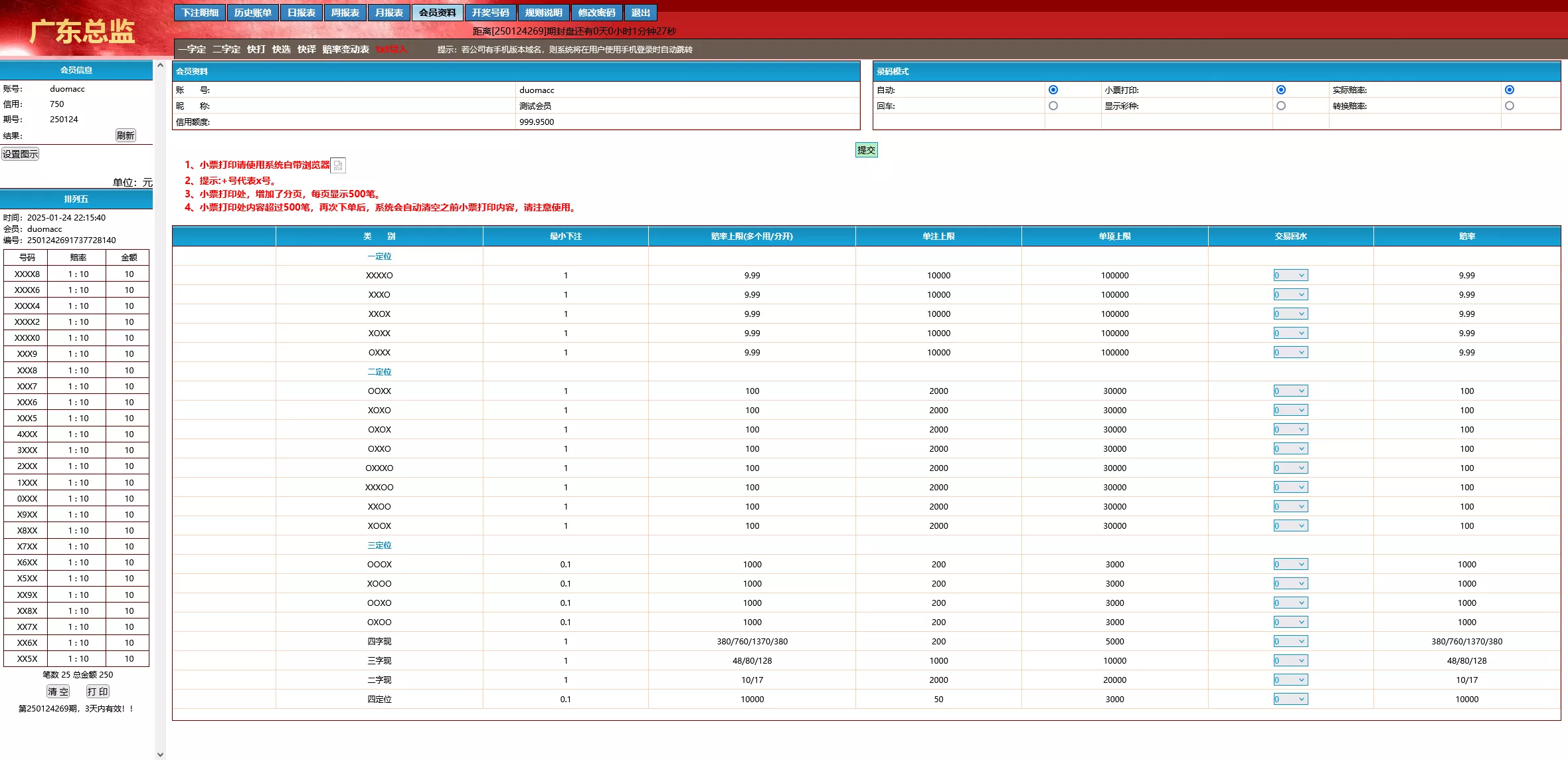
Task: Click the 提交 submit button
Action: click(x=866, y=150)
